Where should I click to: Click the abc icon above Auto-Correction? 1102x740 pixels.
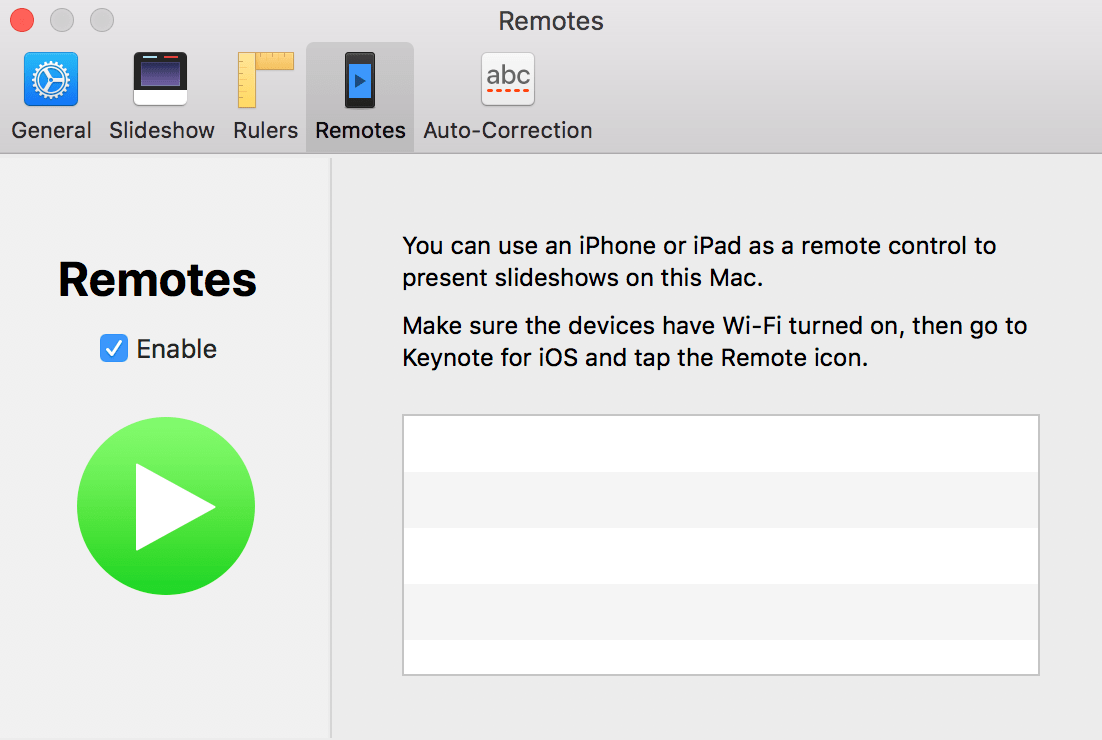507,79
